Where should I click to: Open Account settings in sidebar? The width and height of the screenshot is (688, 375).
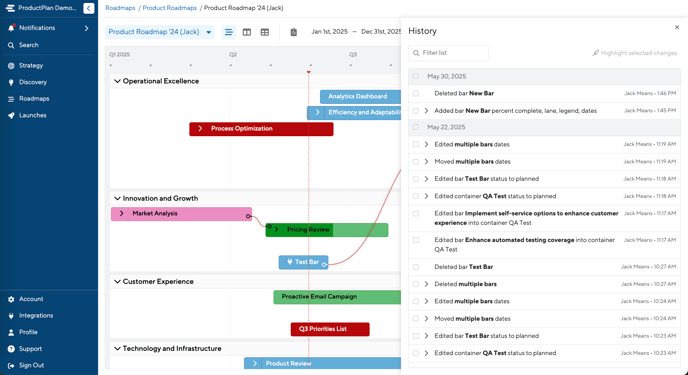pyautogui.click(x=31, y=299)
